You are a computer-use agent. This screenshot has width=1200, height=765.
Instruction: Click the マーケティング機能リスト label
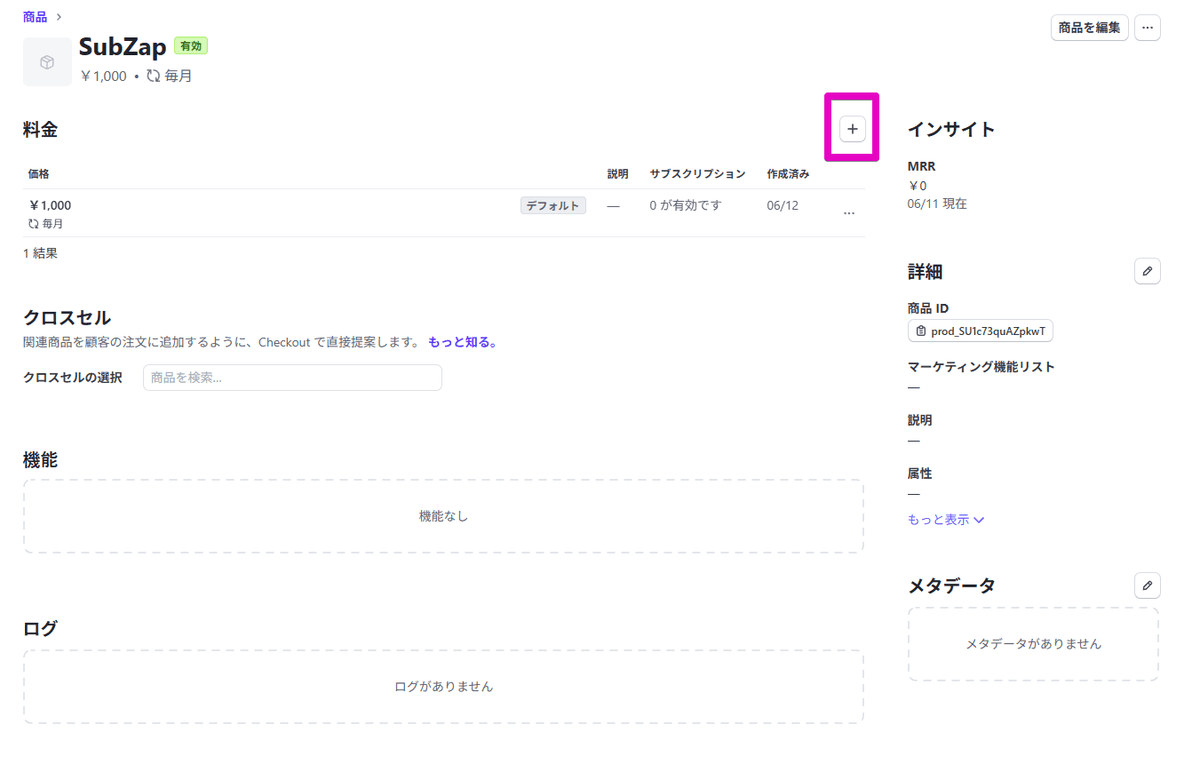(981, 367)
